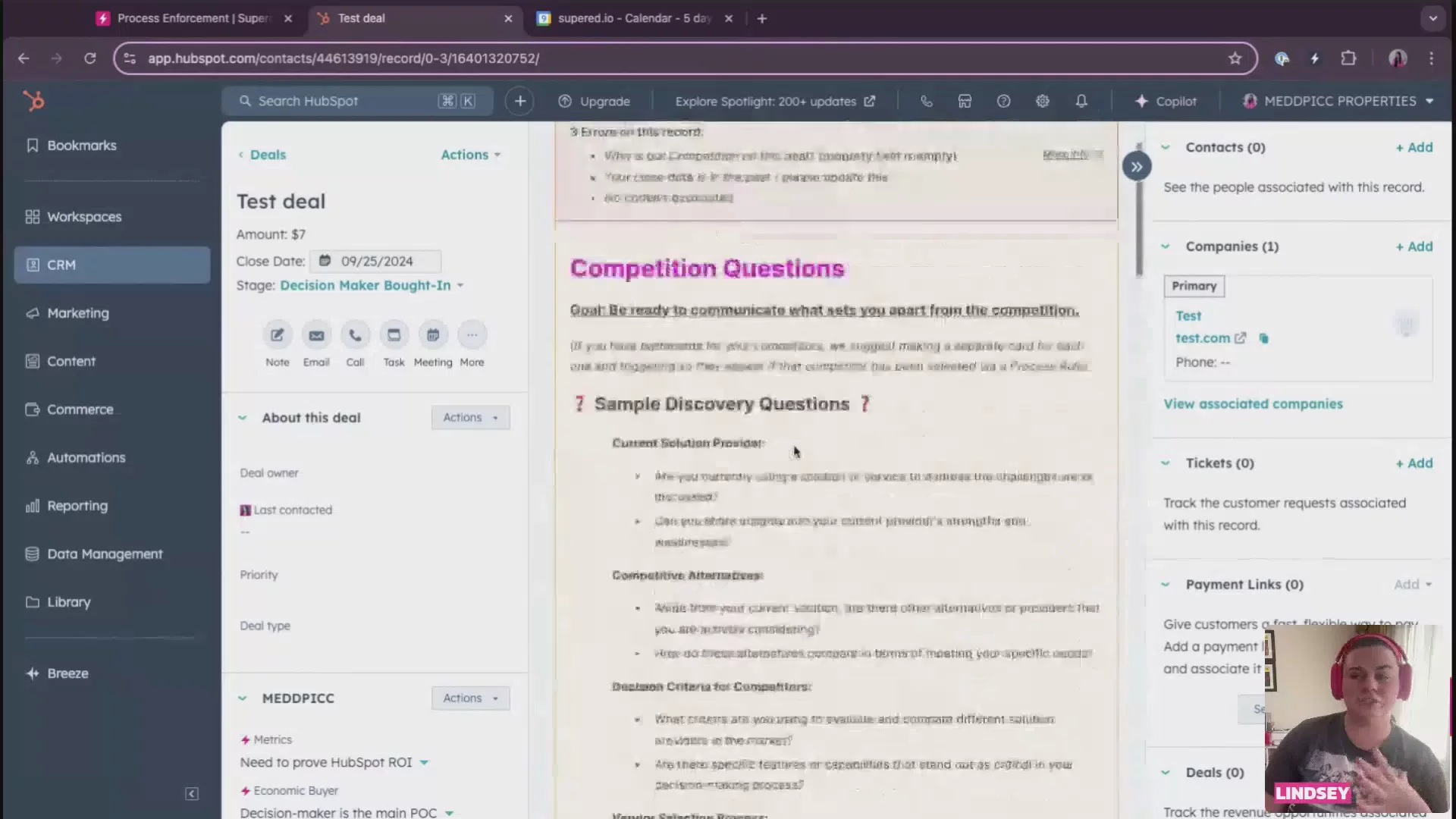Screen dimensions: 1456x819
Task: Go back to Deals
Action: click(262, 155)
